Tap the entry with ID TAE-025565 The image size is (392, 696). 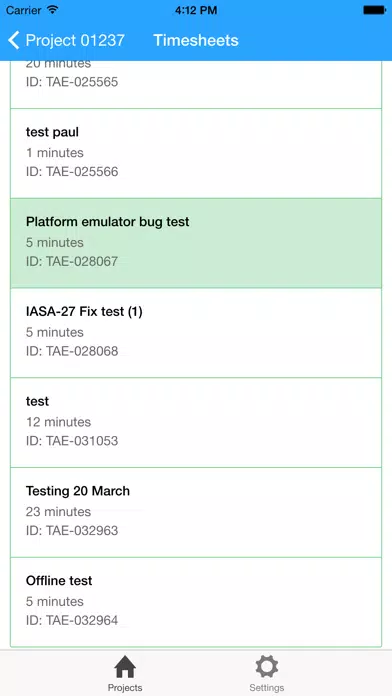[196, 84]
